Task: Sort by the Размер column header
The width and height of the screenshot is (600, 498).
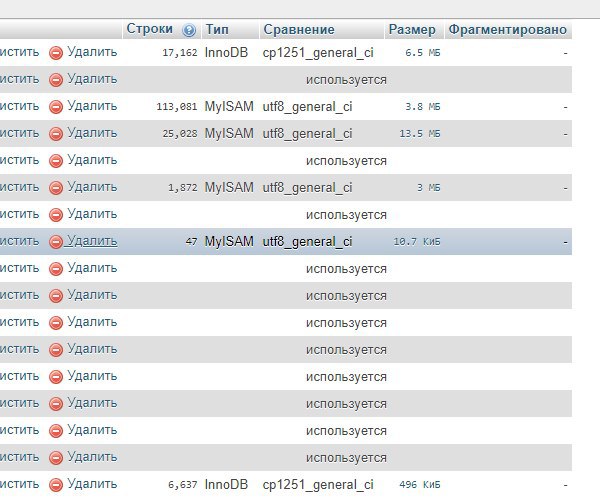Action: click(x=412, y=29)
